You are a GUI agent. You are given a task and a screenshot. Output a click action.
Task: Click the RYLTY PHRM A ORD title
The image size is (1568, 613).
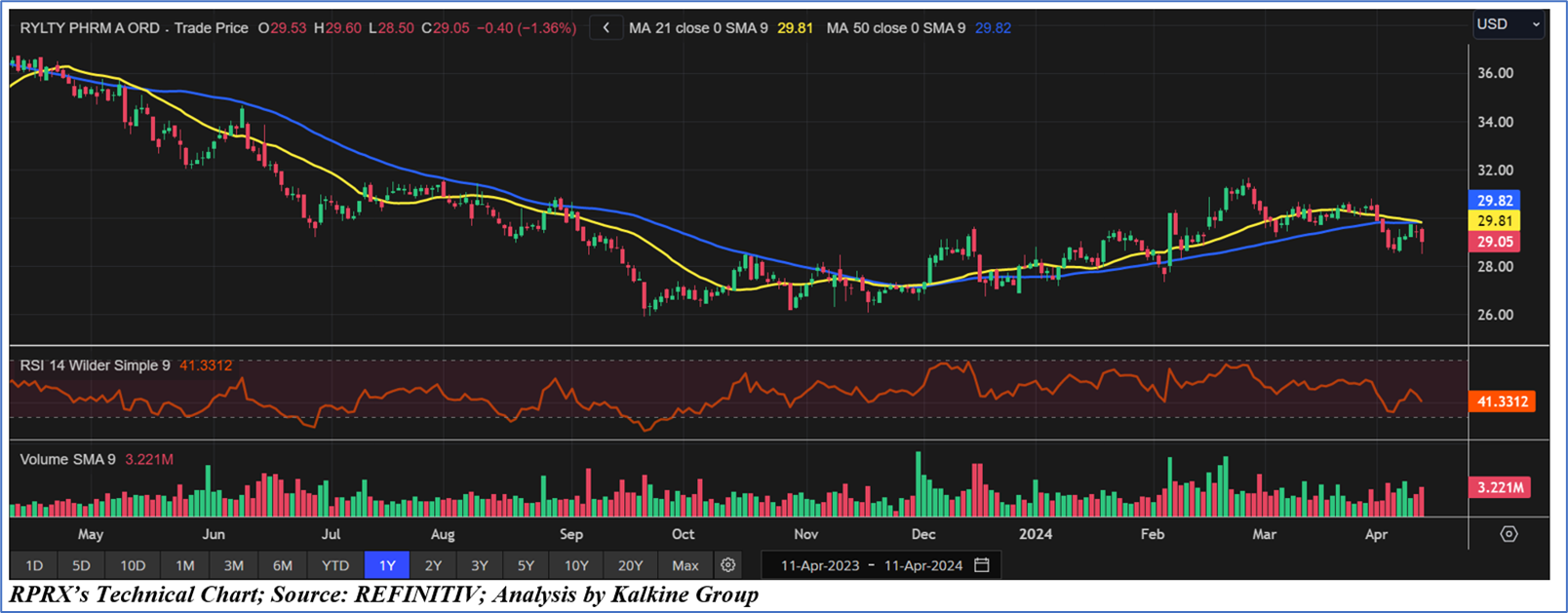pos(90,28)
